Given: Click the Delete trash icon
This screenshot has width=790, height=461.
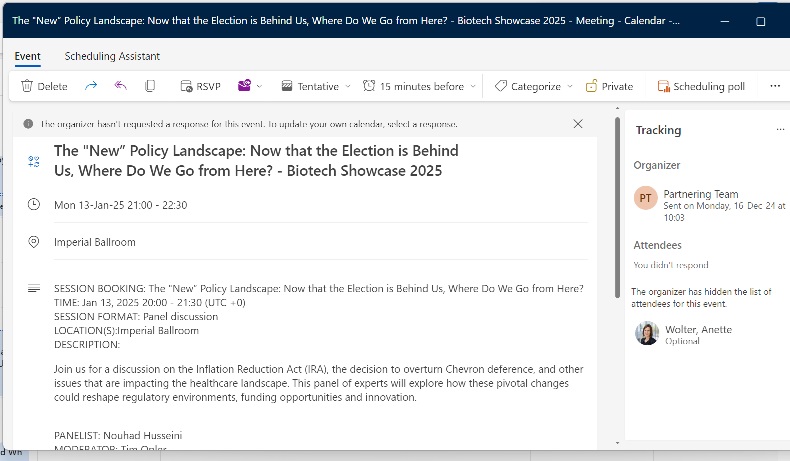Looking at the screenshot, I should [x=27, y=86].
